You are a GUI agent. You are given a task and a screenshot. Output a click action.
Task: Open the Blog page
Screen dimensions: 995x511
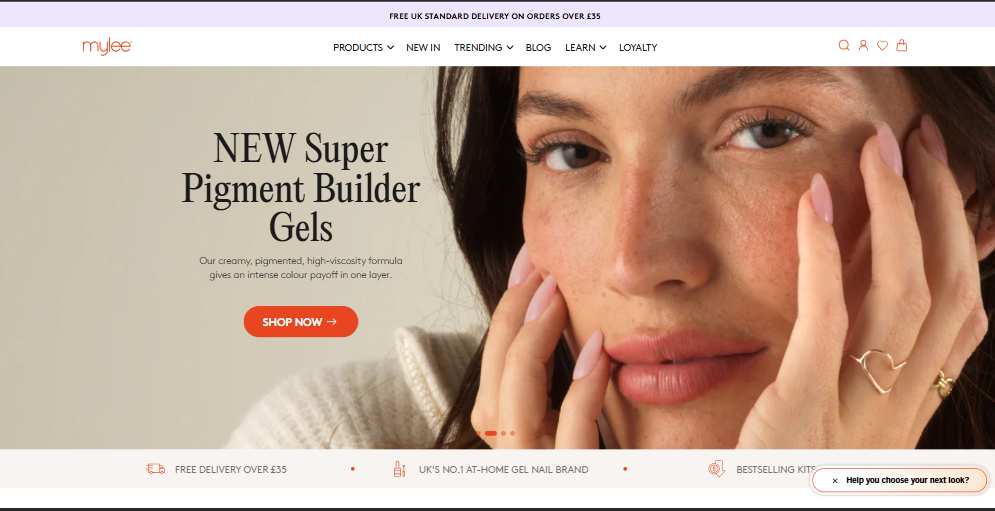(538, 48)
